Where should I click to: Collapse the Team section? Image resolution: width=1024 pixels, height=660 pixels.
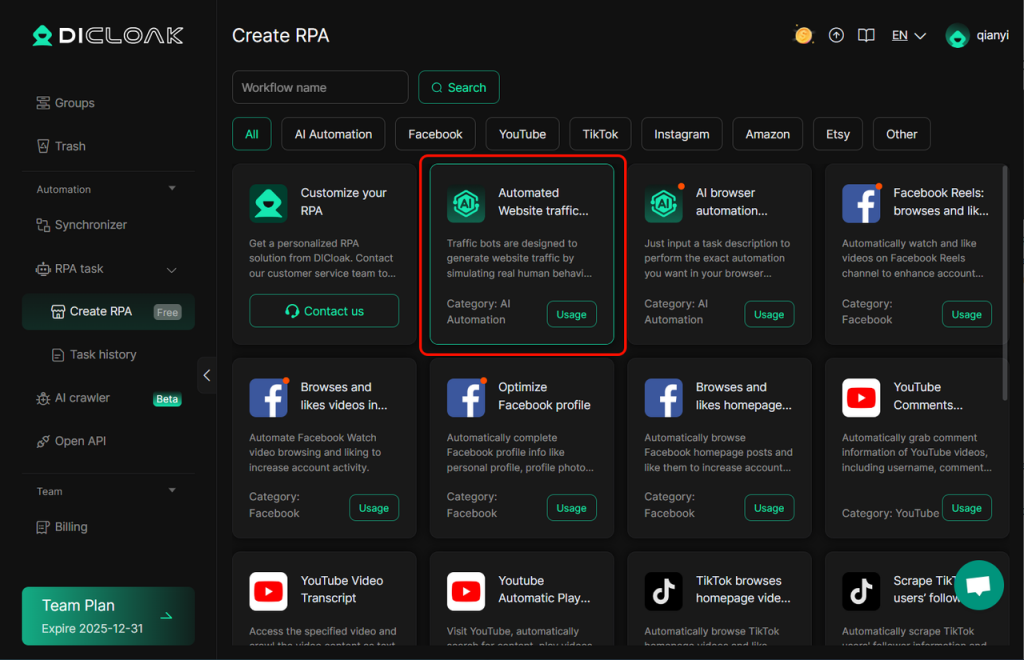172,490
